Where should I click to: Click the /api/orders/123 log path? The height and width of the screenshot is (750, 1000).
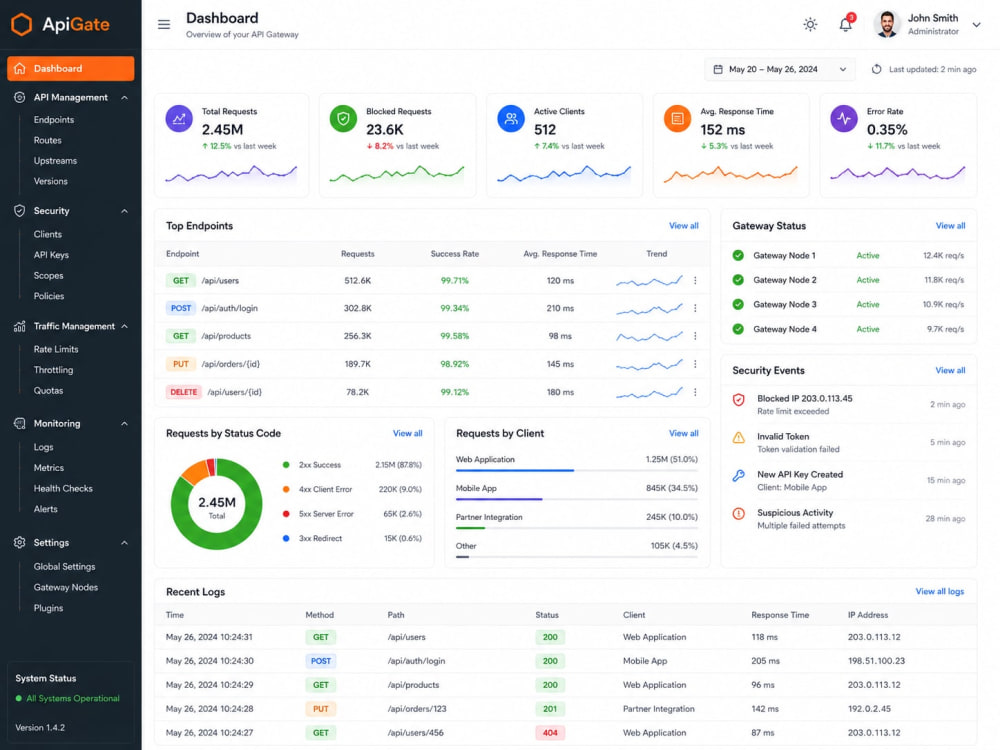(417, 709)
